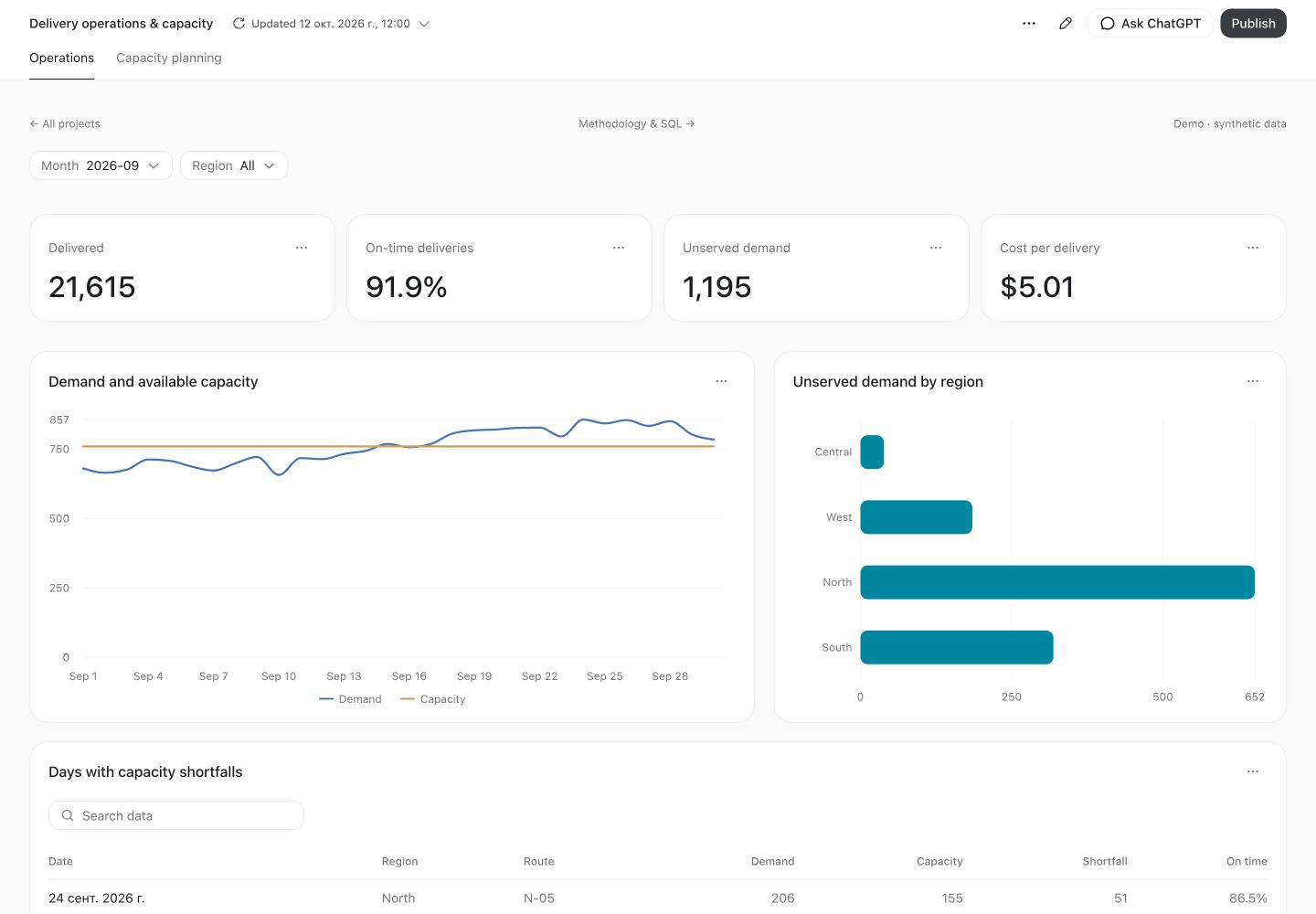Open Delivered card options menu
Viewport: 1316px width, 914px height.
pos(302,248)
